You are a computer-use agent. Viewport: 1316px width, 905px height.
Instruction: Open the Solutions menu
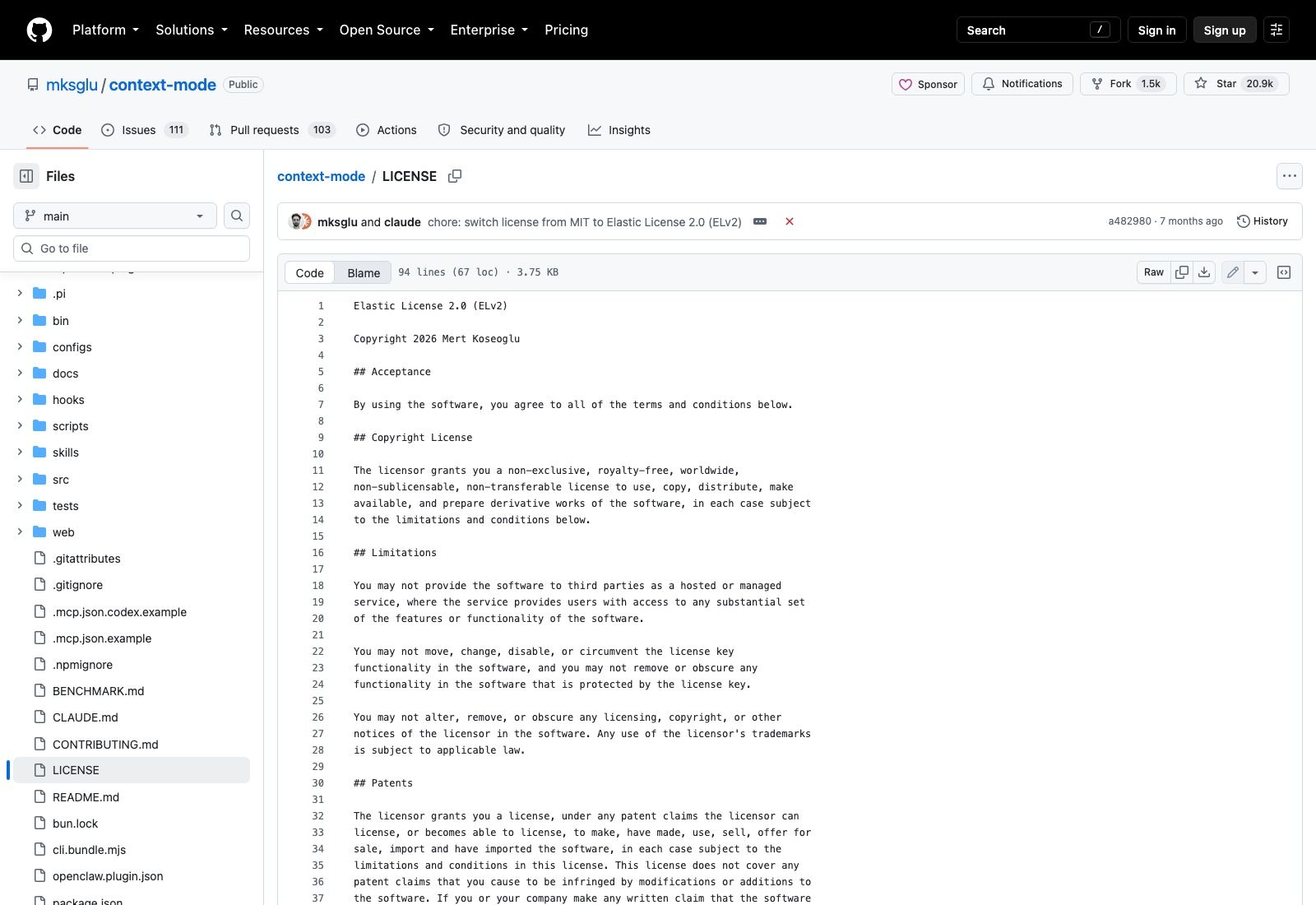[192, 30]
